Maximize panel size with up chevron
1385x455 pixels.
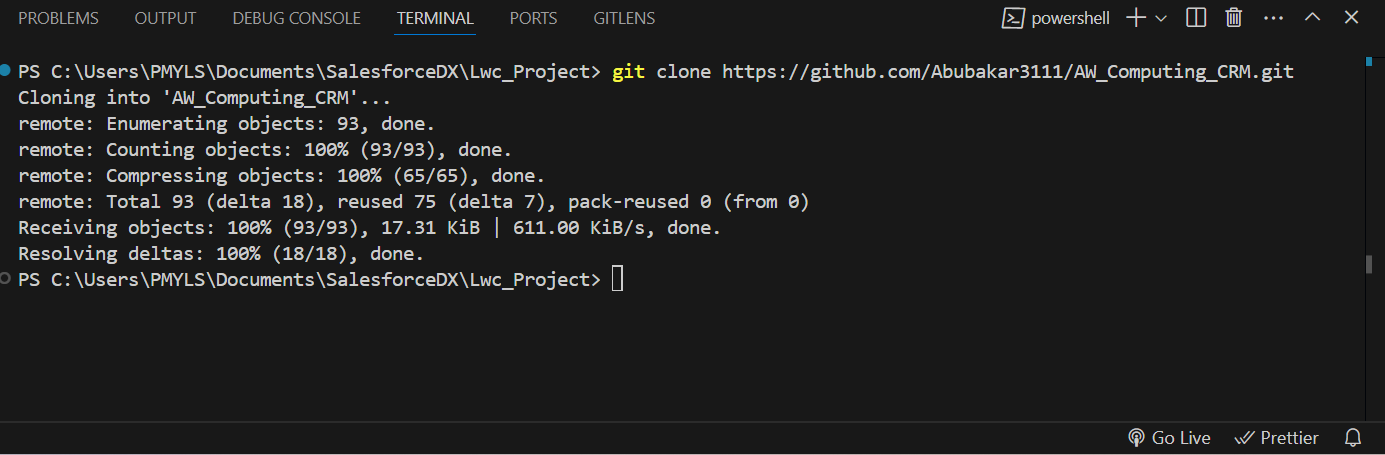1312,18
